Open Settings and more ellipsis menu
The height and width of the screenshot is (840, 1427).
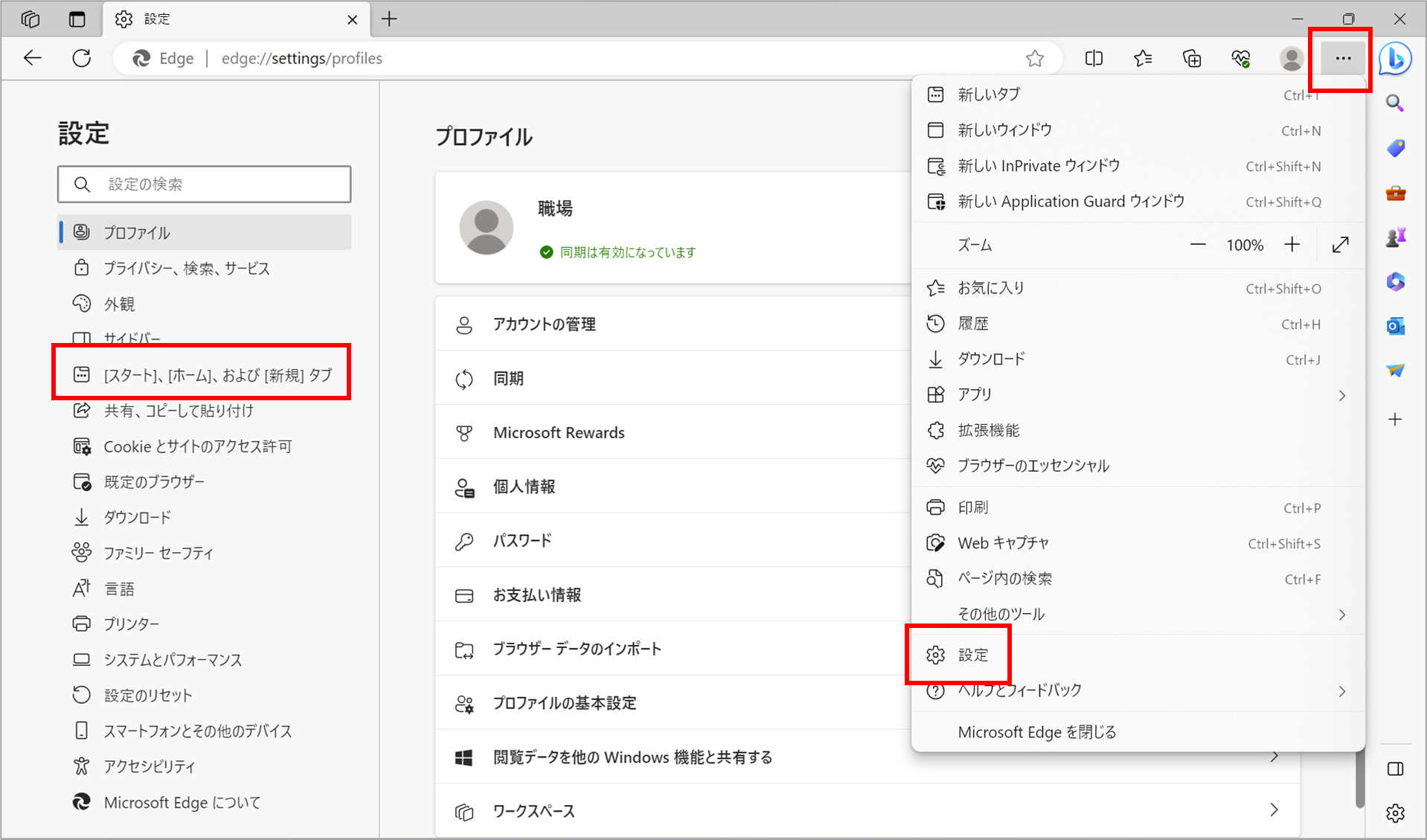coord(1342,58)
